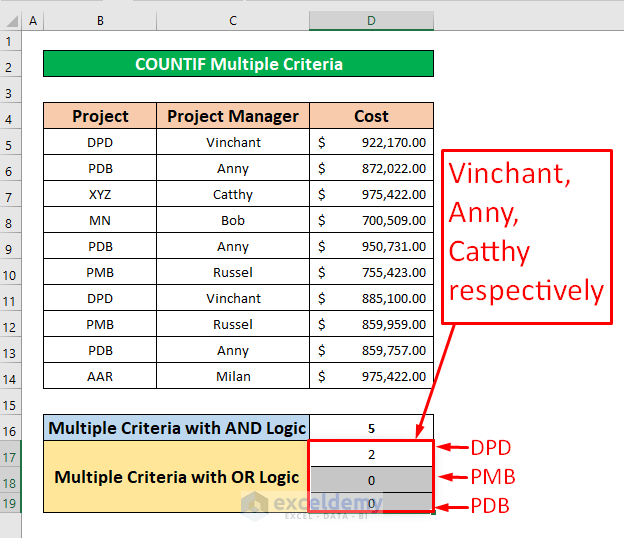The width and height of the screenshot is (624, 538).
Task: Select the Catthy manager cell
Action: [x=233, y=194]
